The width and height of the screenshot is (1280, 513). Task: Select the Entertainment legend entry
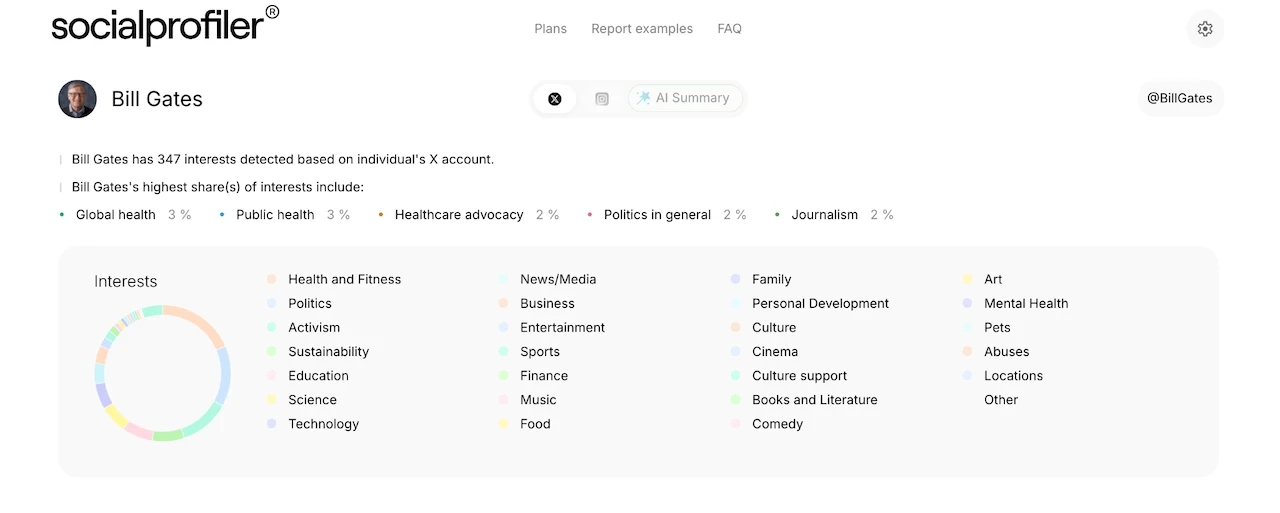[x=552, y=328]
